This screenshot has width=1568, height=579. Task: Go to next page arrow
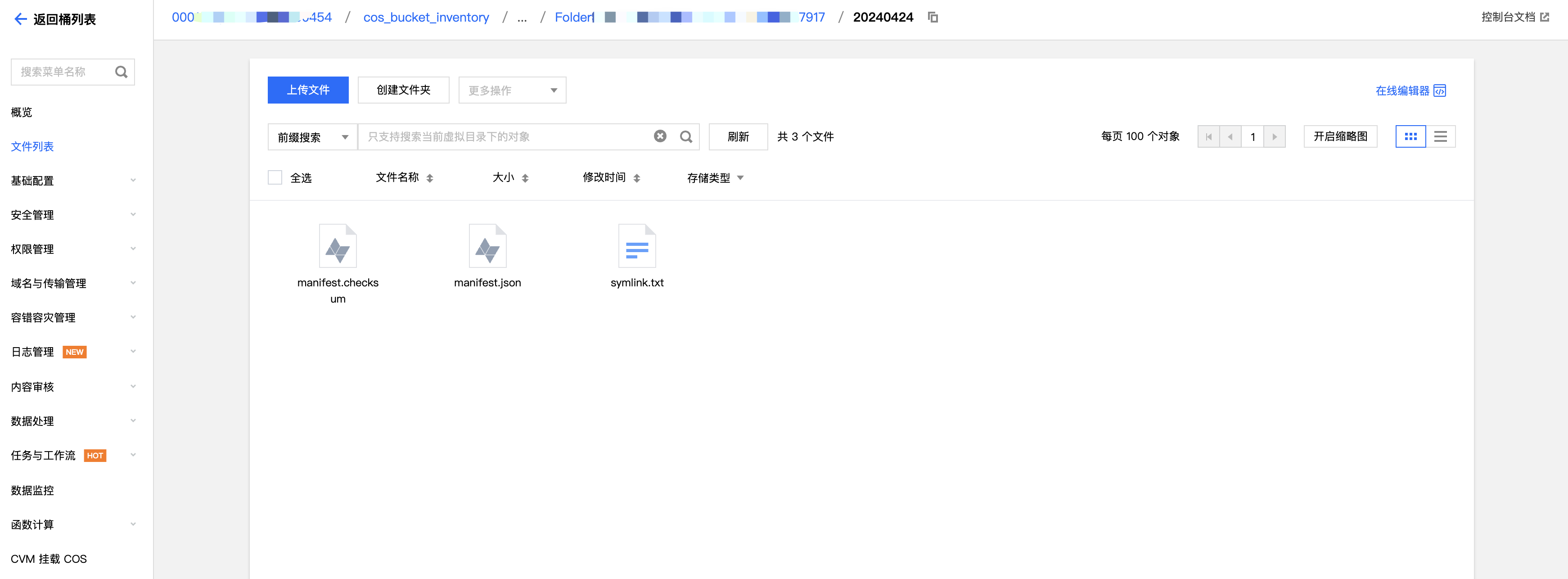pyautogui.click(x=1274, y=137)
